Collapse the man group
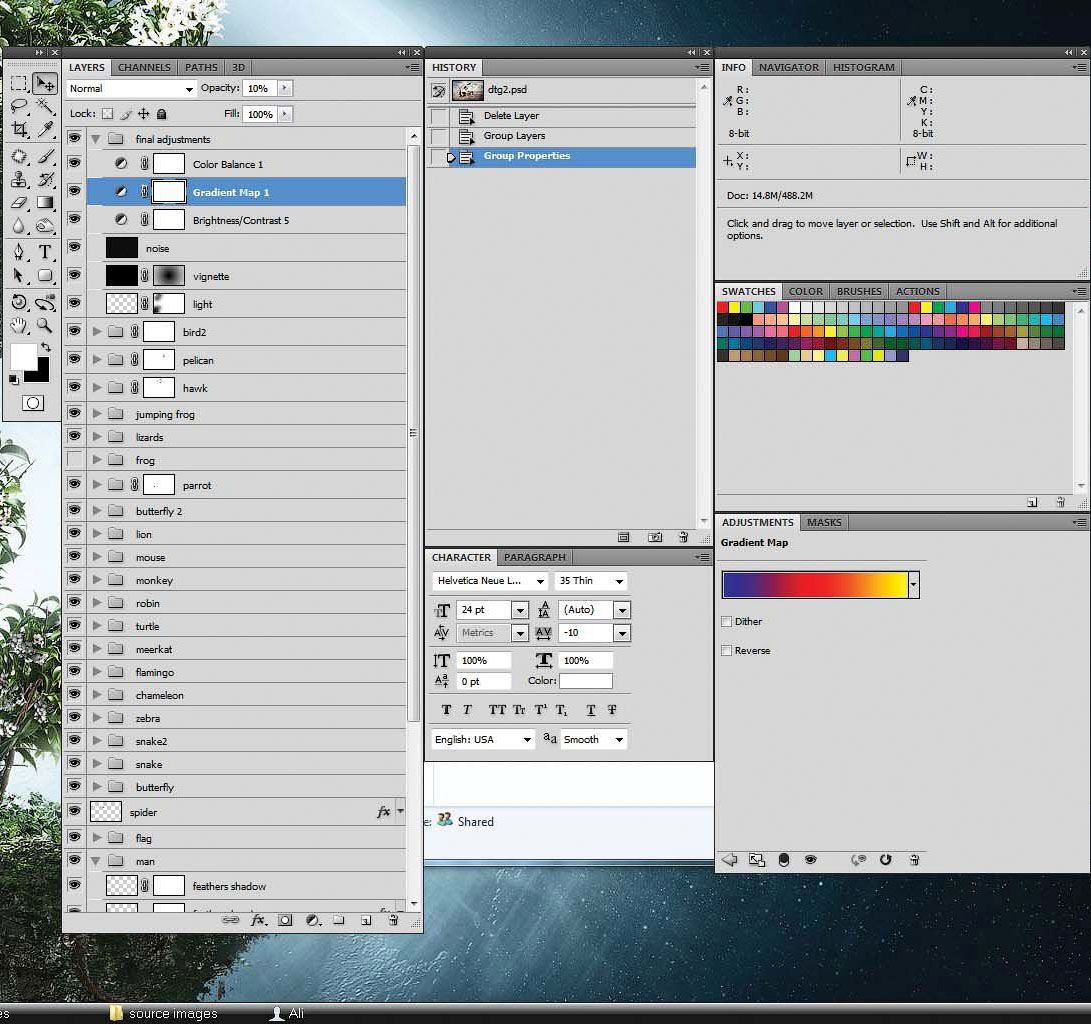 click(x=95, y=861)
